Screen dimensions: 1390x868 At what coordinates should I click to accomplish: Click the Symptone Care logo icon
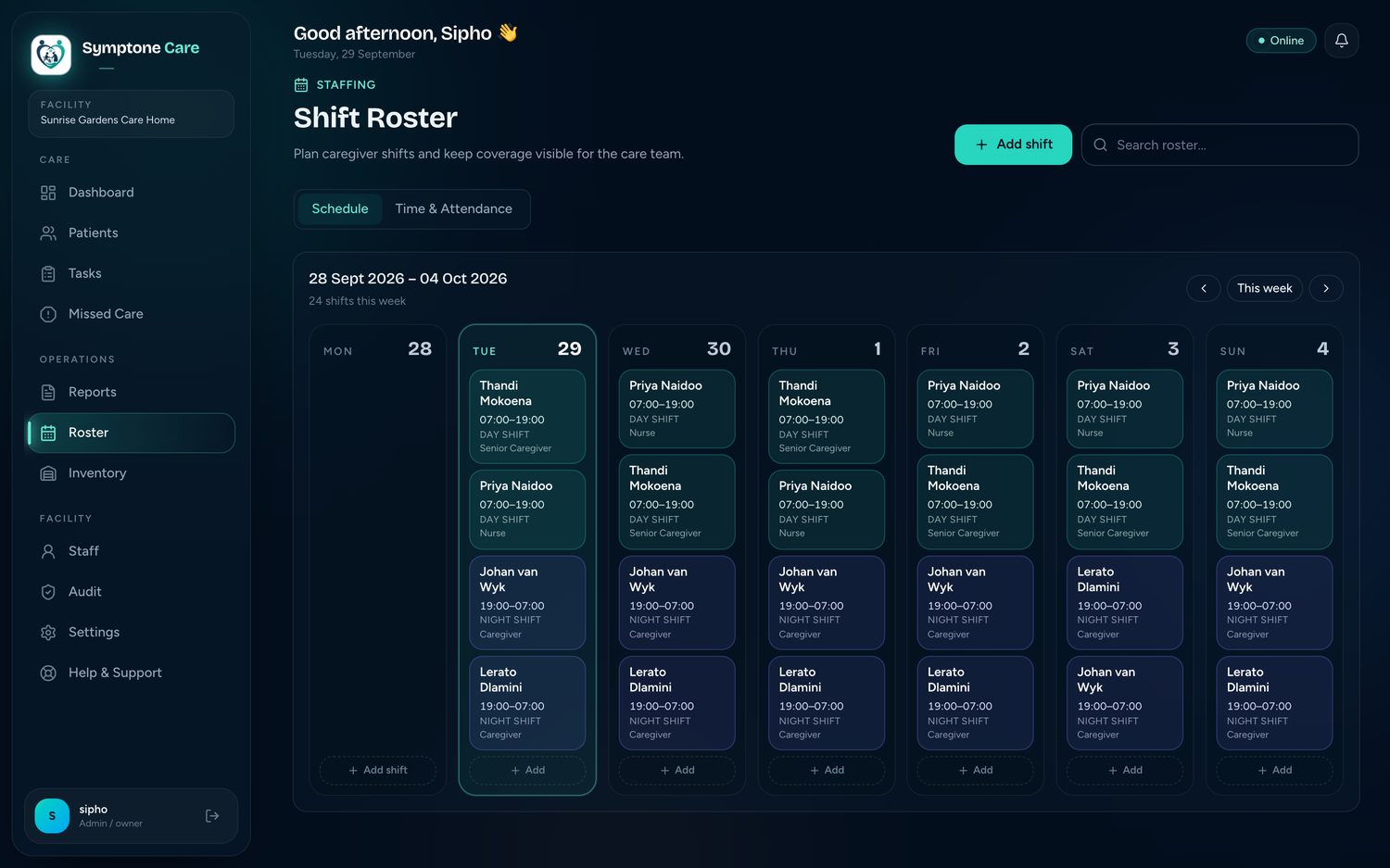(51, 55)
